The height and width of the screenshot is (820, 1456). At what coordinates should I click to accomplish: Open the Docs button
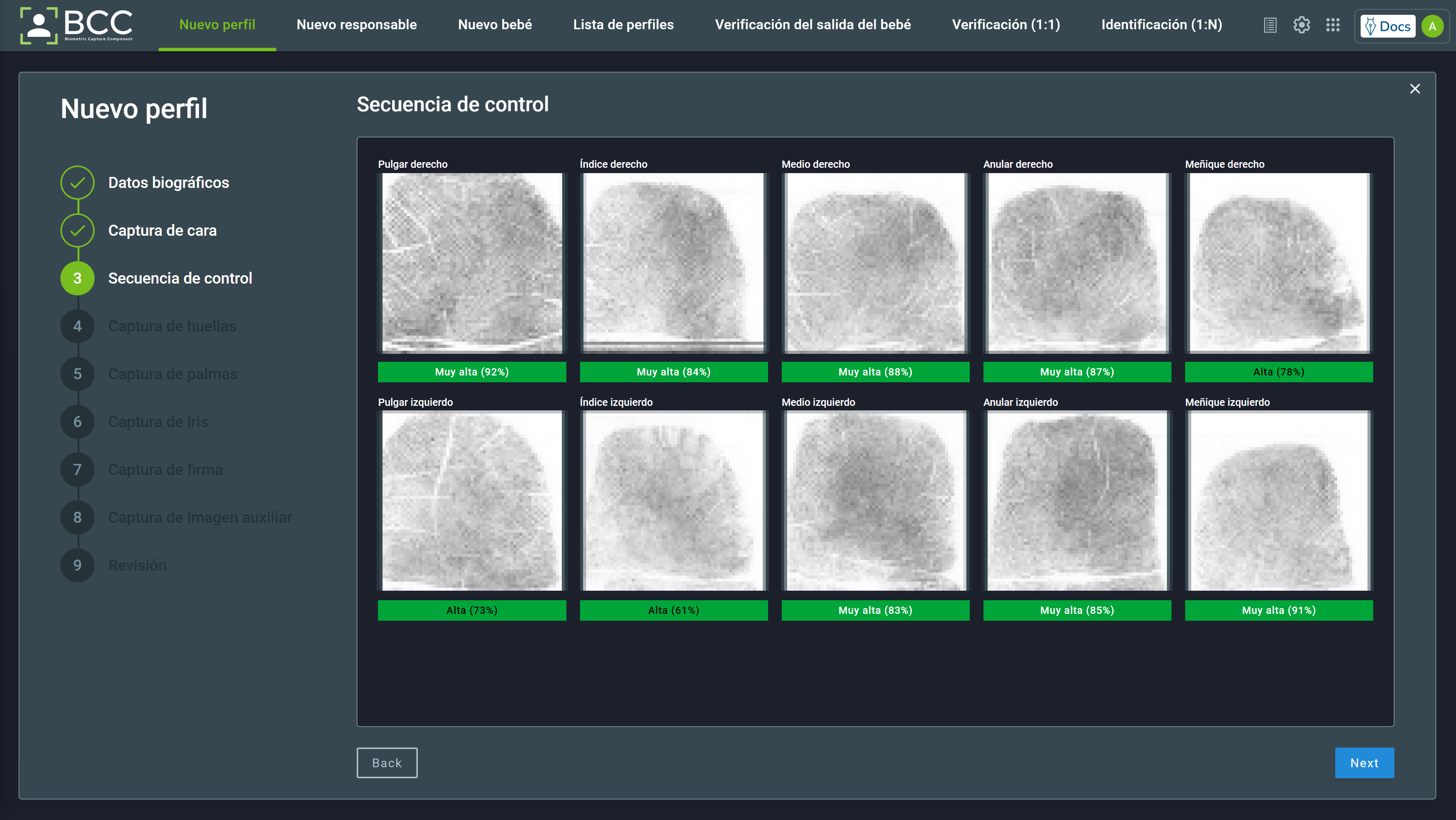tap(1388, 26)
